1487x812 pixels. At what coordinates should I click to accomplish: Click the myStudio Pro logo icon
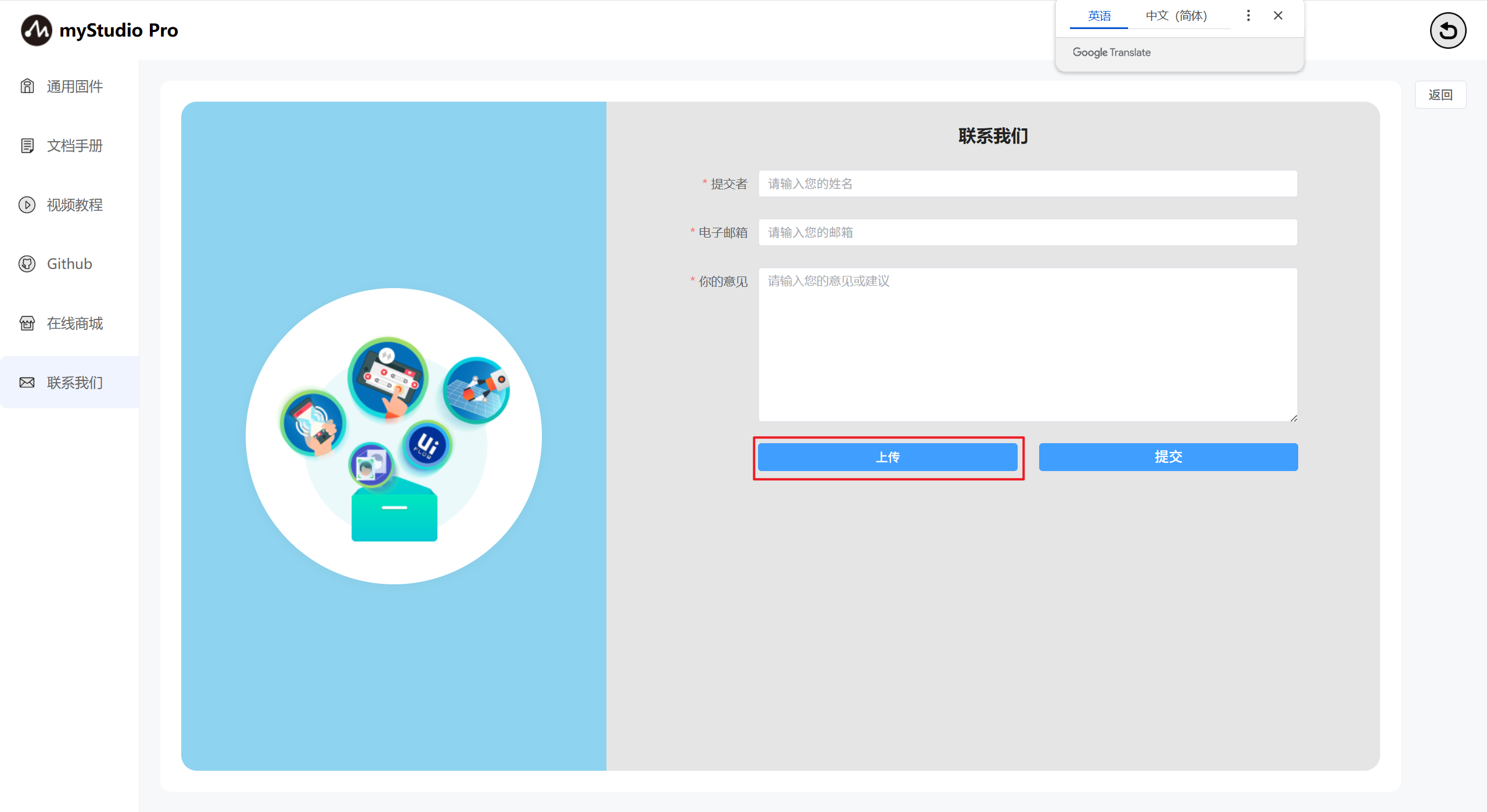[36, 30]
